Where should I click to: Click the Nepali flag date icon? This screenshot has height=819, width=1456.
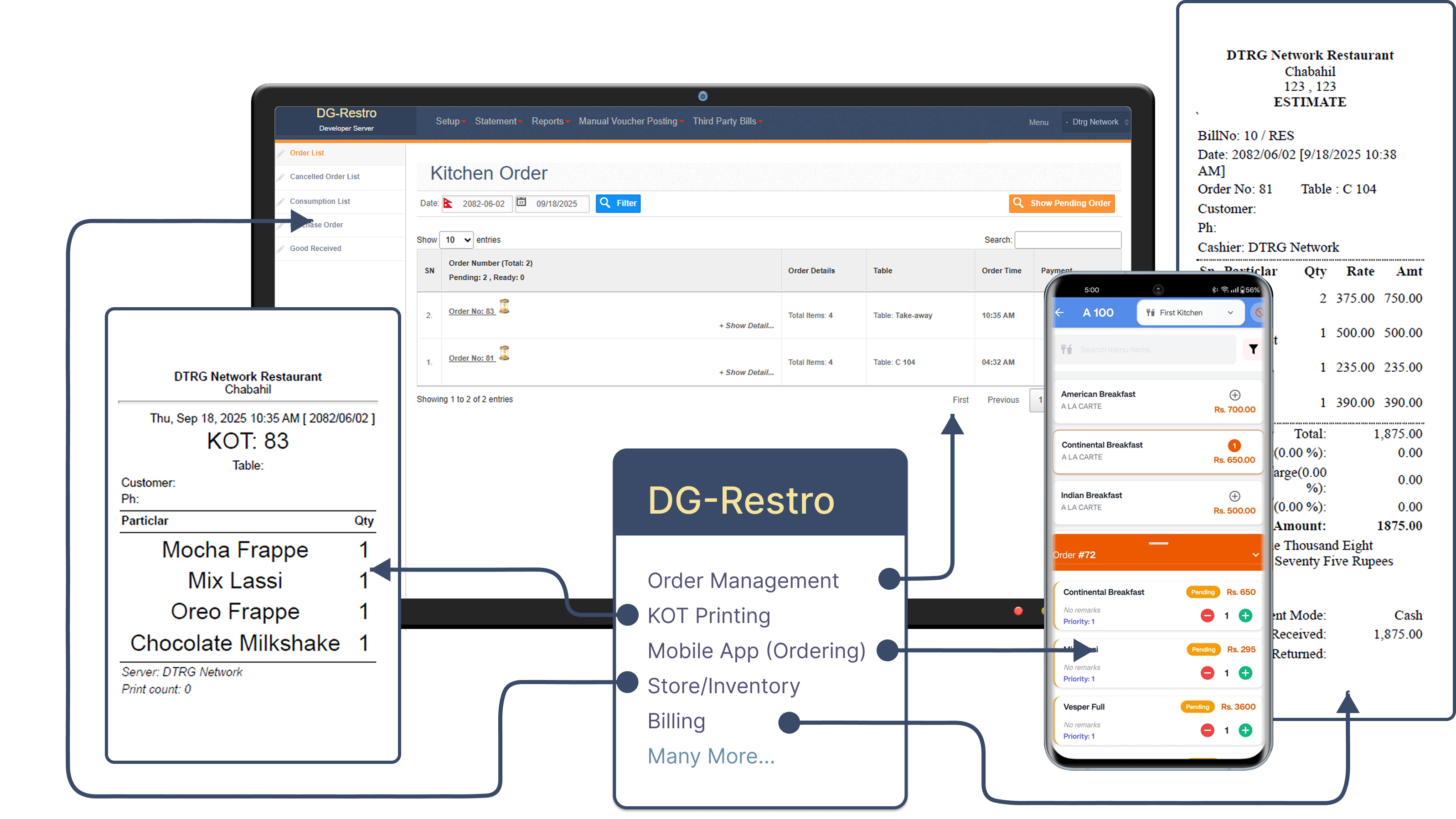(x=448, y=204)
